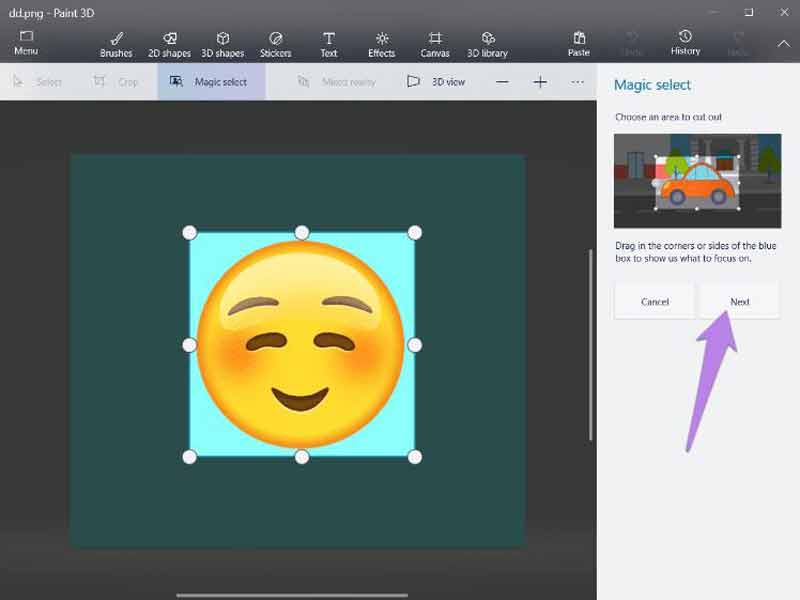
Task: Click the Next button
Action: [x=739, y=301]
